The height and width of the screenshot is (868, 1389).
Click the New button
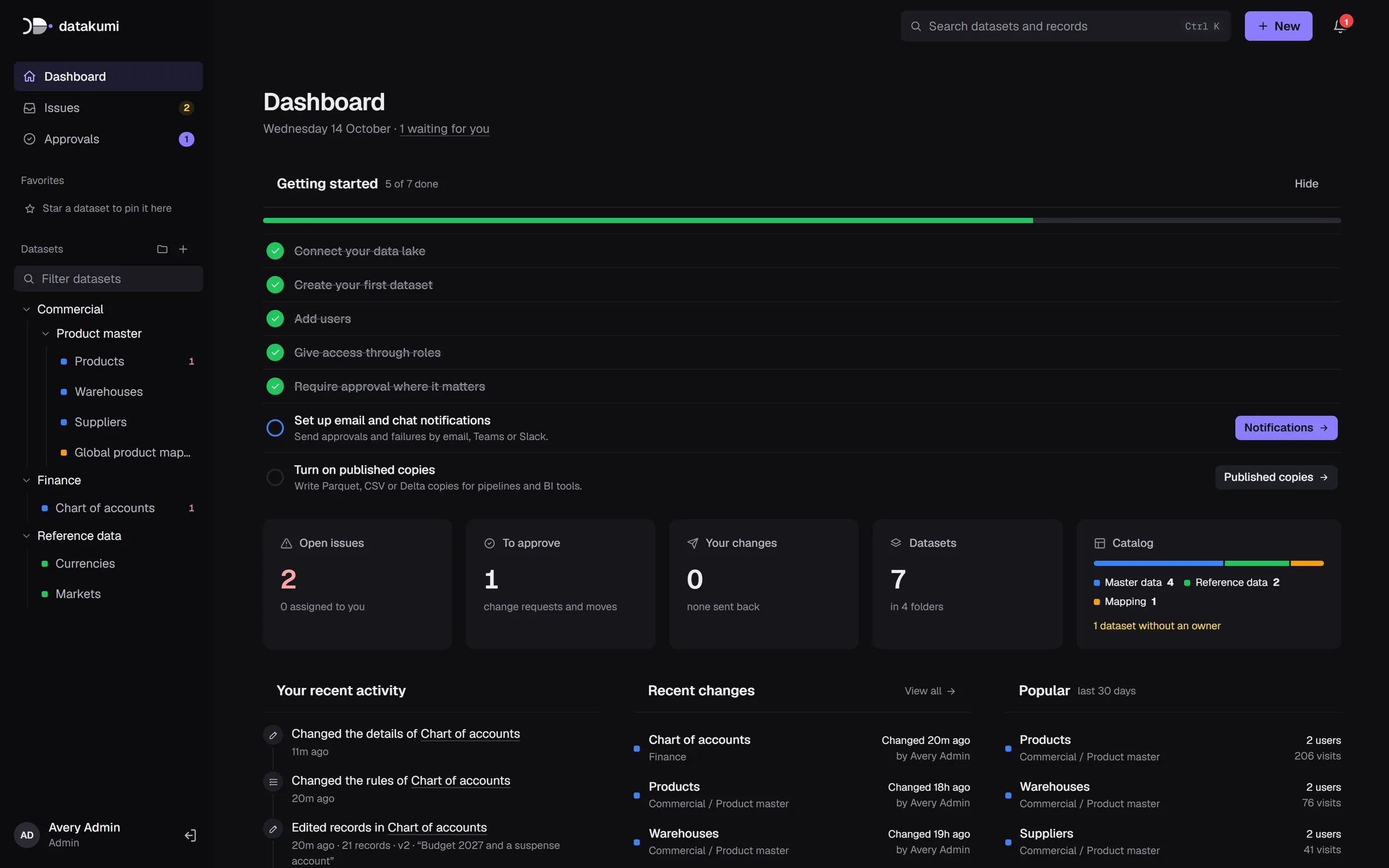1278,26
